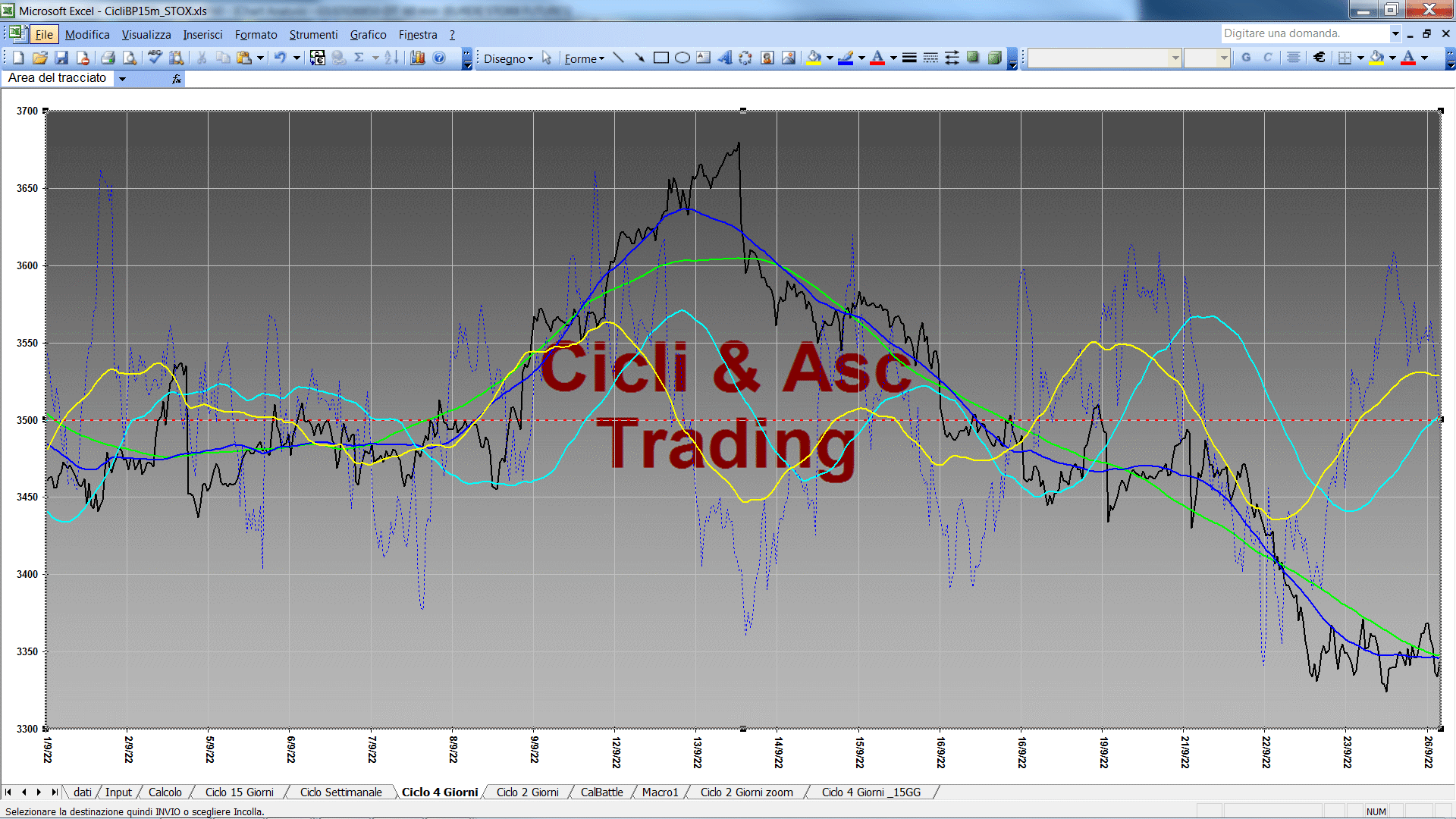Switch to the Ciclo 2 Giorni sheet tab
Viewport: 1456px width, 819px height.
tap(528, 792)
